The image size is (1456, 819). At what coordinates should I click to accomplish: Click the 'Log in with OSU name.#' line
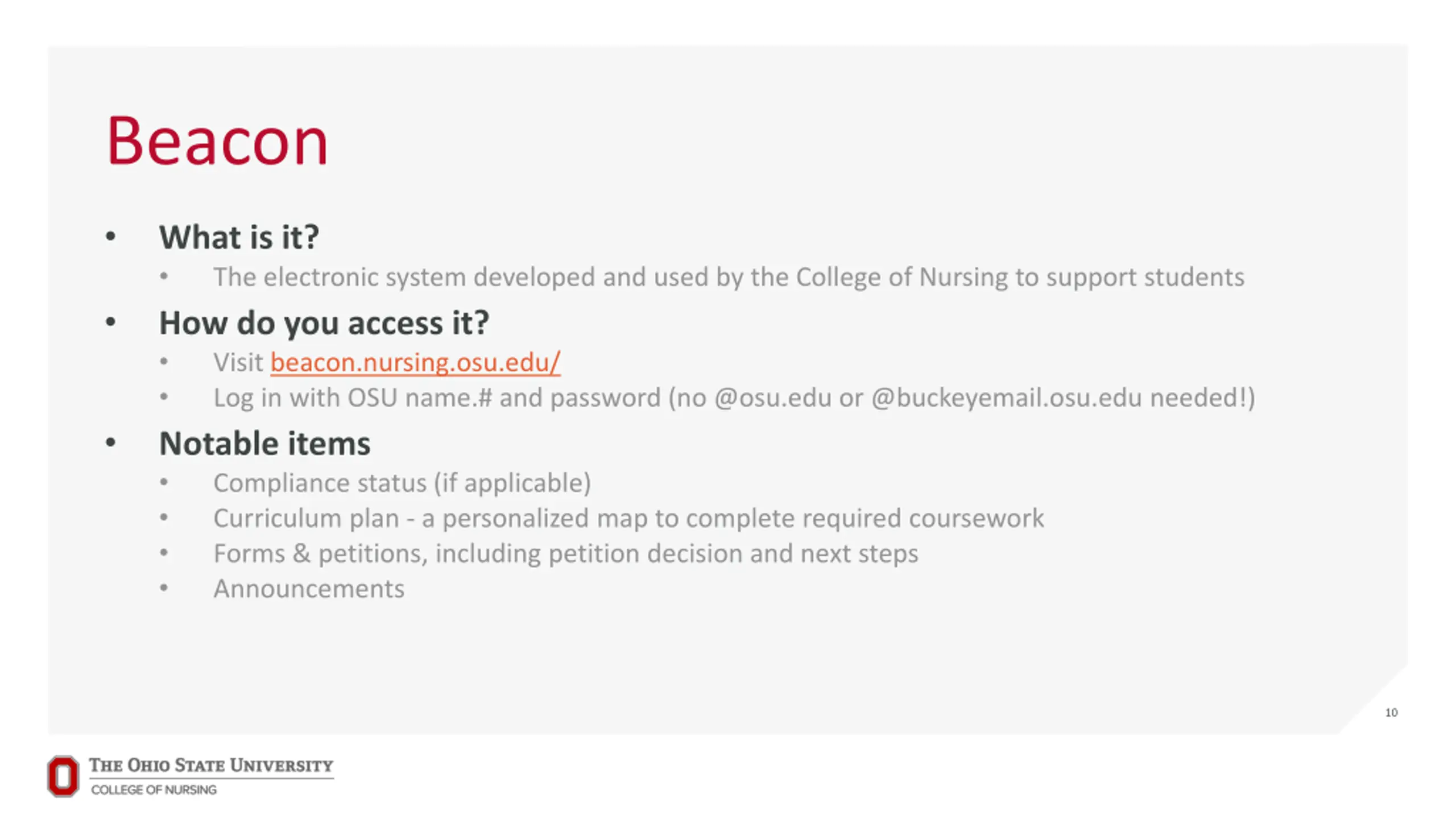click(734, 398)
